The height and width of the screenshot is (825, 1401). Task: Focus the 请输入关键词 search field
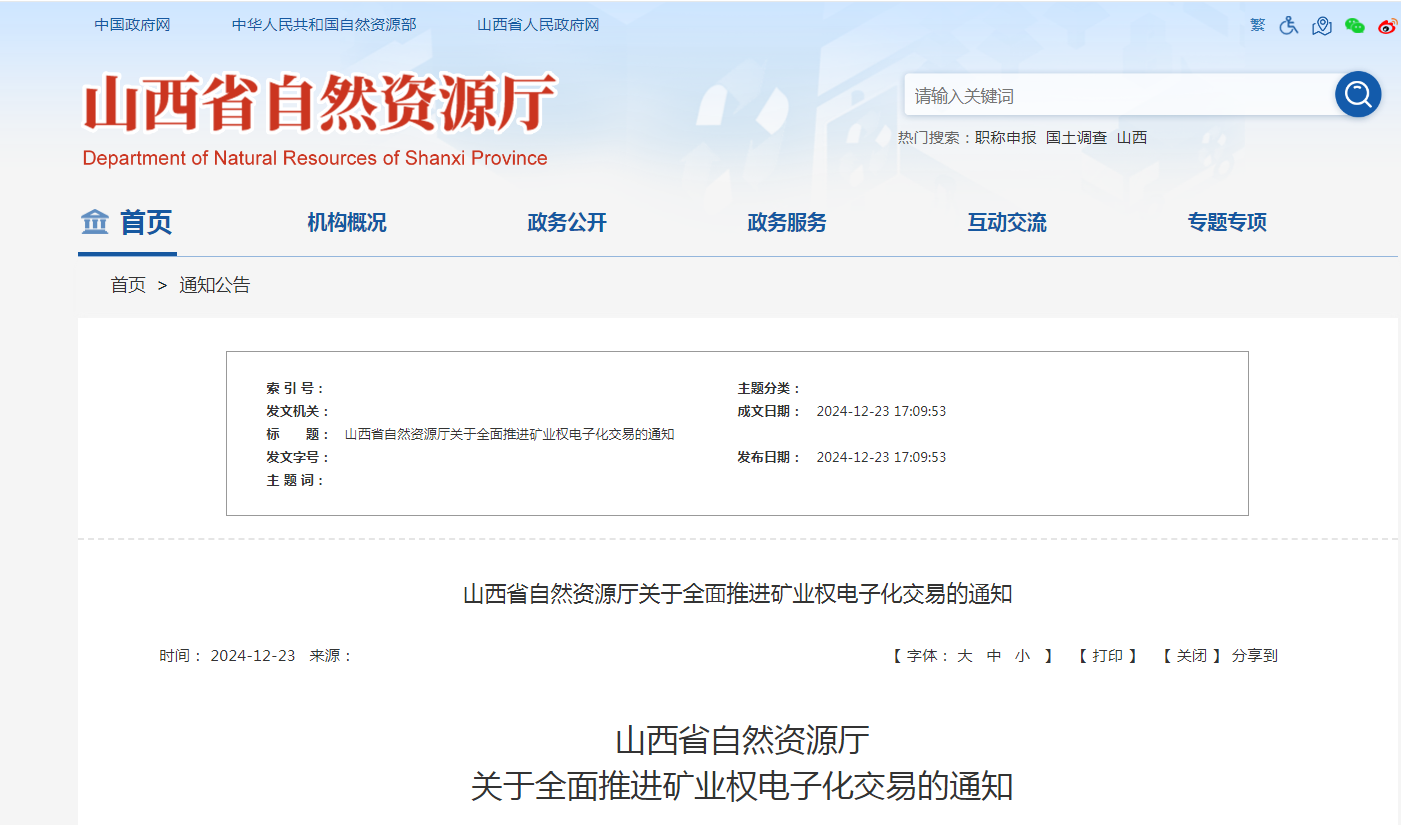(x=1115, y=96)
